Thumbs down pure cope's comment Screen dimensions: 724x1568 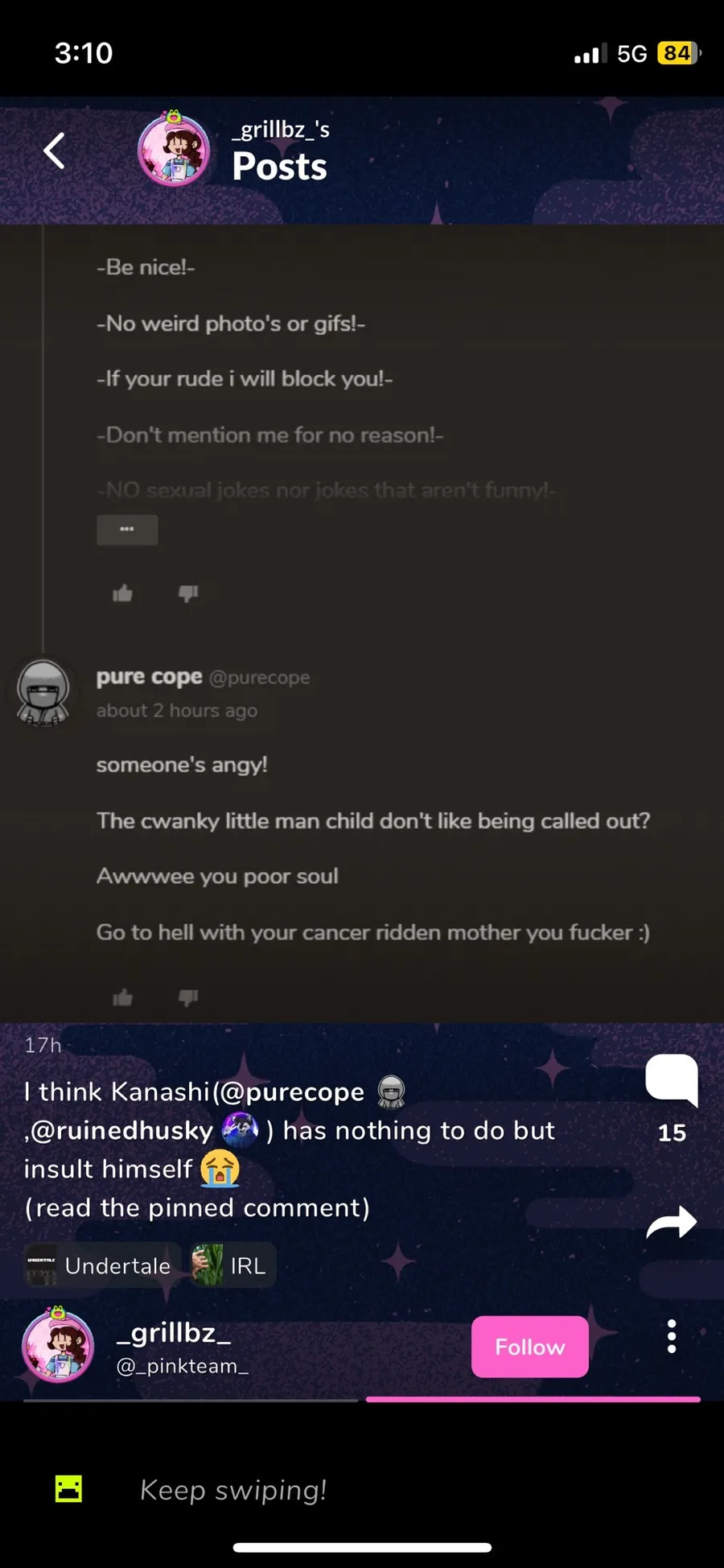[188, 998]
